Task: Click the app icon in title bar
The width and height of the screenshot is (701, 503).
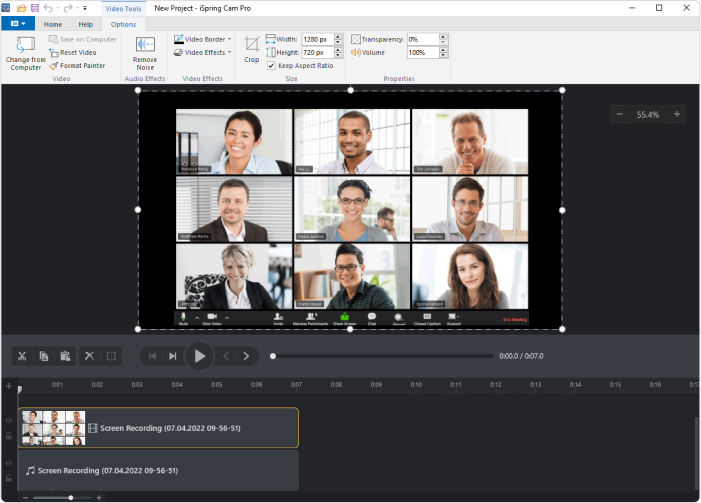Action: pyautogui.click(x=6, y=8)
